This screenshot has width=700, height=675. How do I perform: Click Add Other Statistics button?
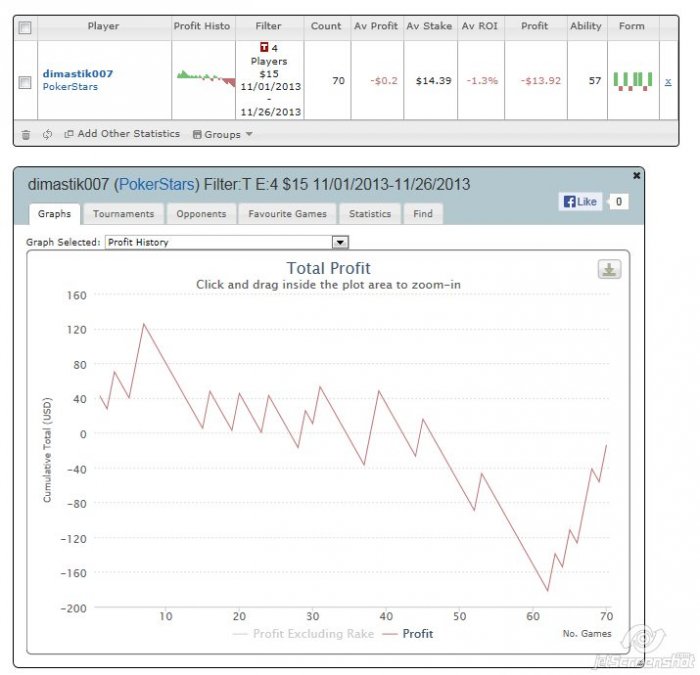click(122, 134)
